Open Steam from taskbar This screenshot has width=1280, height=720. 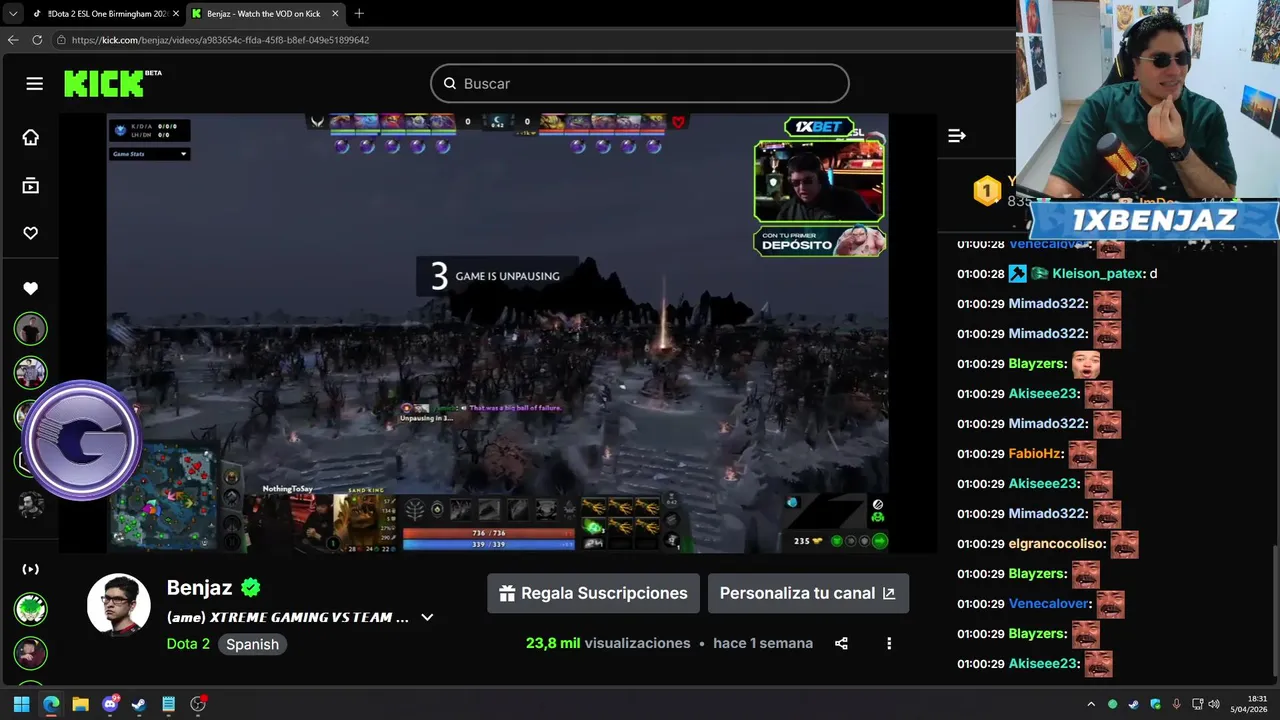[139, 704]
